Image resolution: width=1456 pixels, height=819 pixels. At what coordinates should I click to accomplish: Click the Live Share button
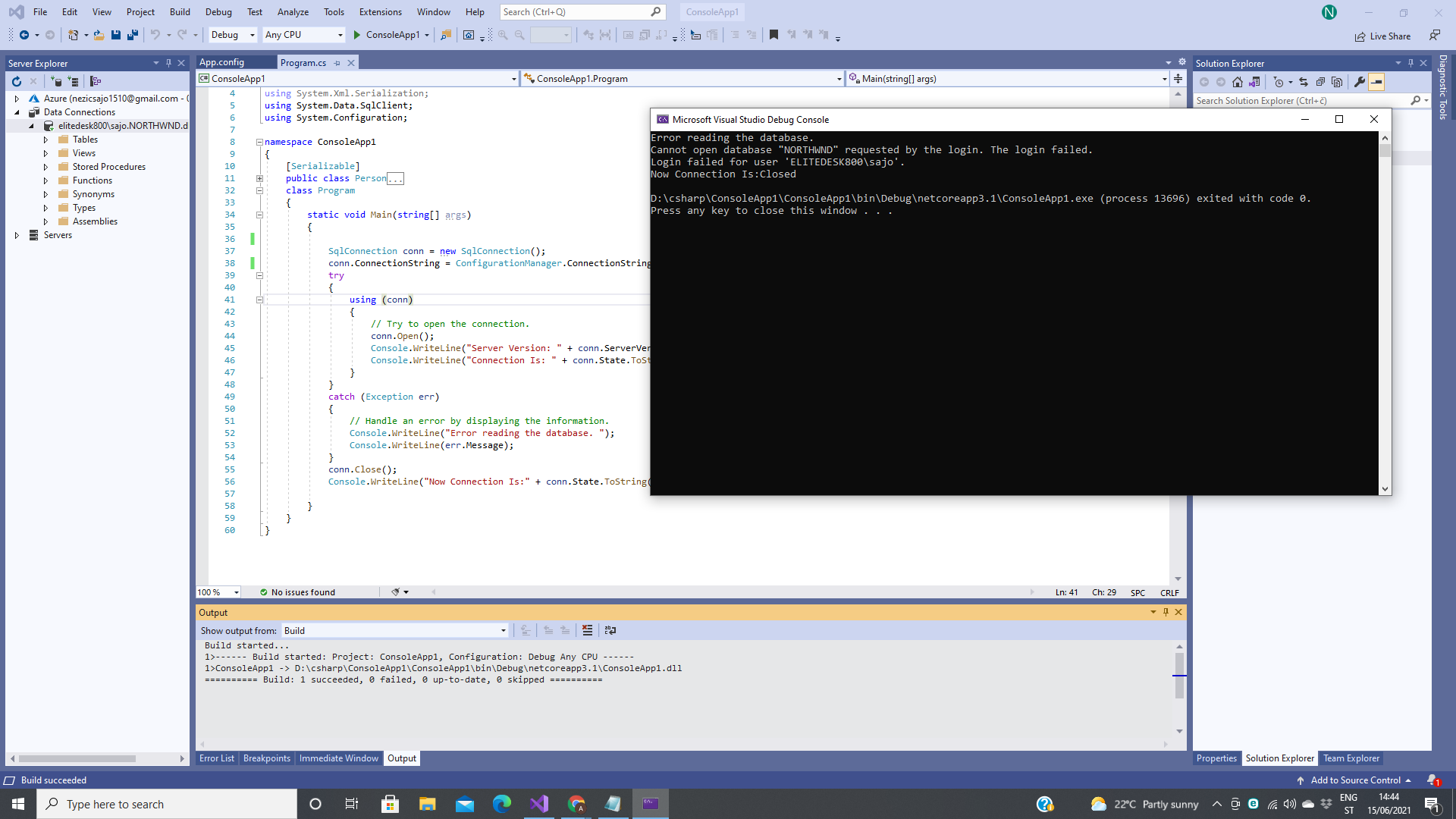pyautogui.click(x=1382, y=36)
